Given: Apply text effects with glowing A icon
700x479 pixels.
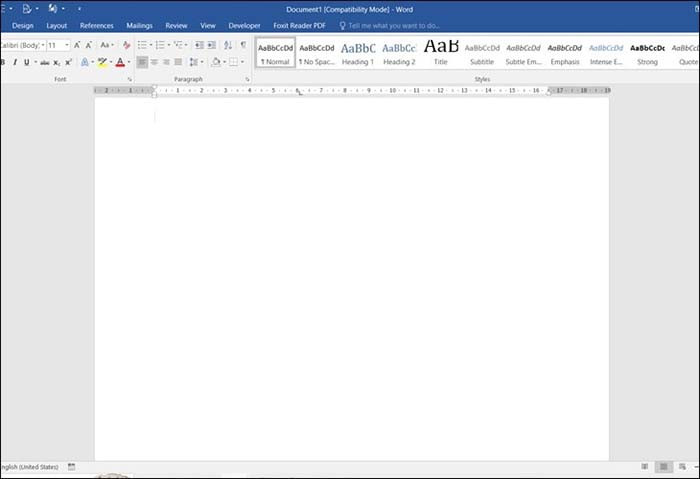Looking at the screenshot, I should coord(84,62).
